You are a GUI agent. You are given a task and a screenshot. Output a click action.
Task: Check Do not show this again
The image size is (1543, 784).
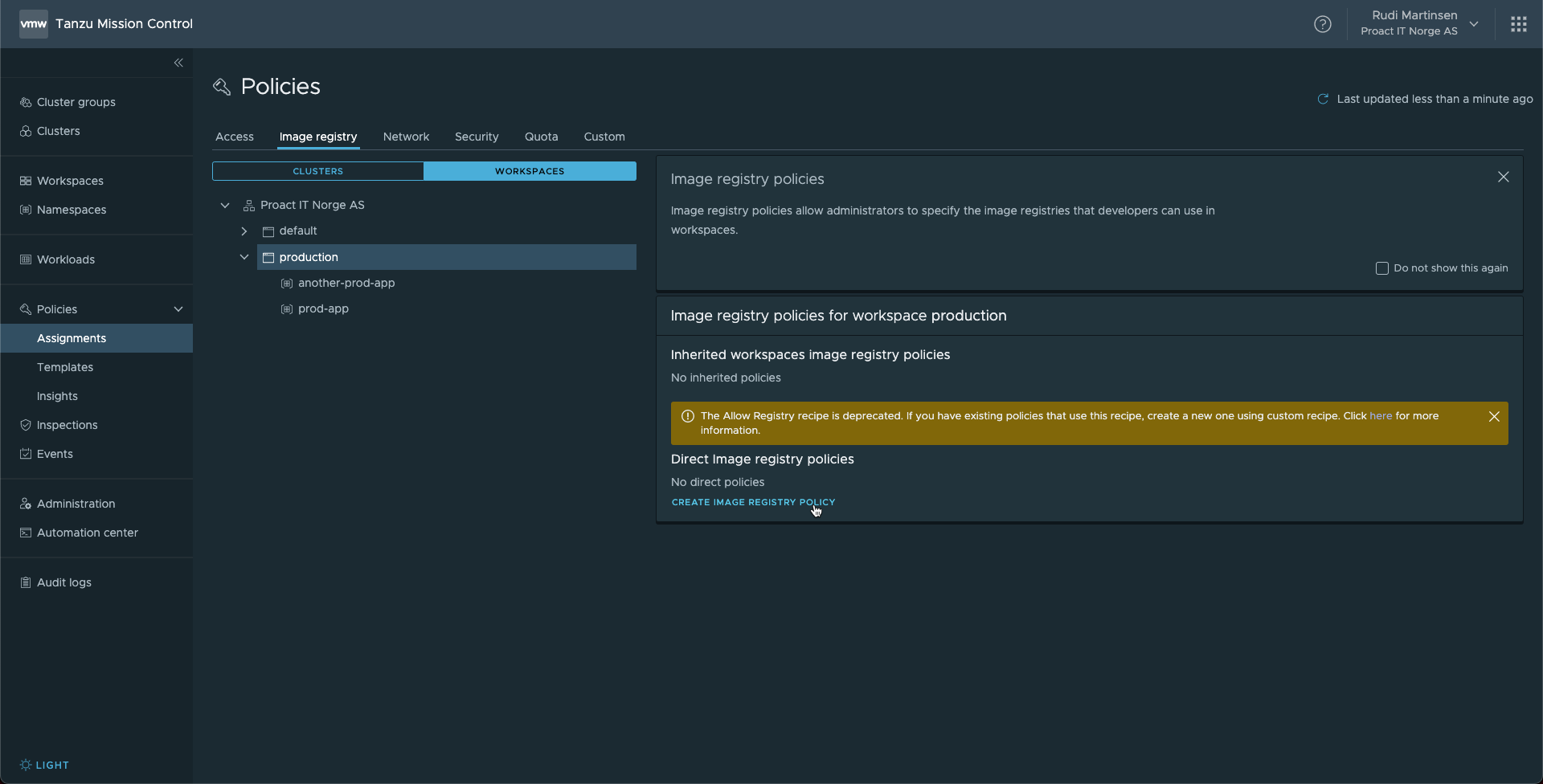click(1382, 268)
